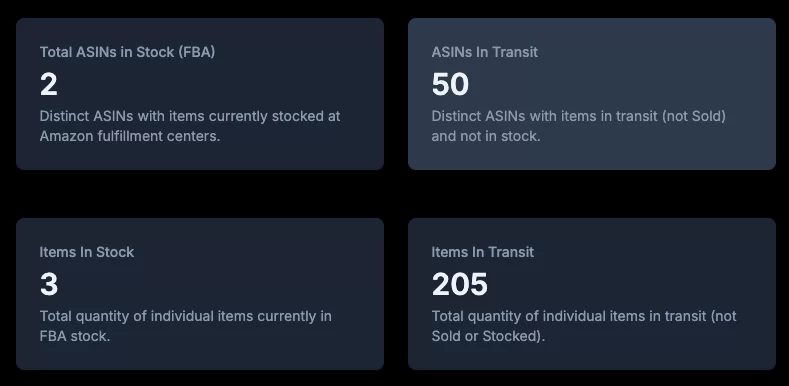Open the Items In Stock stat card

tap(200, 294)
